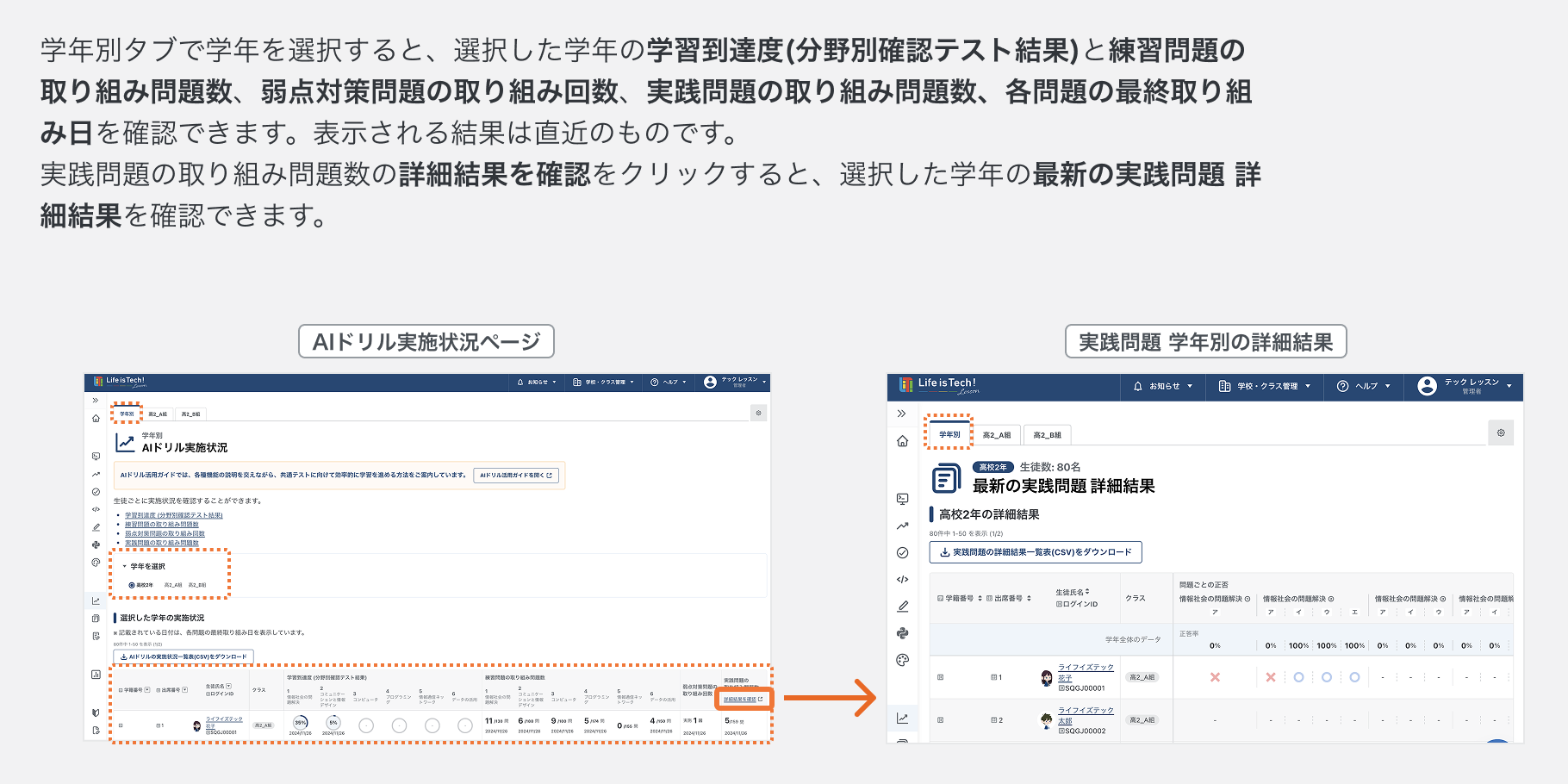1568x784 pixels.
Task: Click Life is Tech! logo in right screenshot
Action: pos(938,385)
